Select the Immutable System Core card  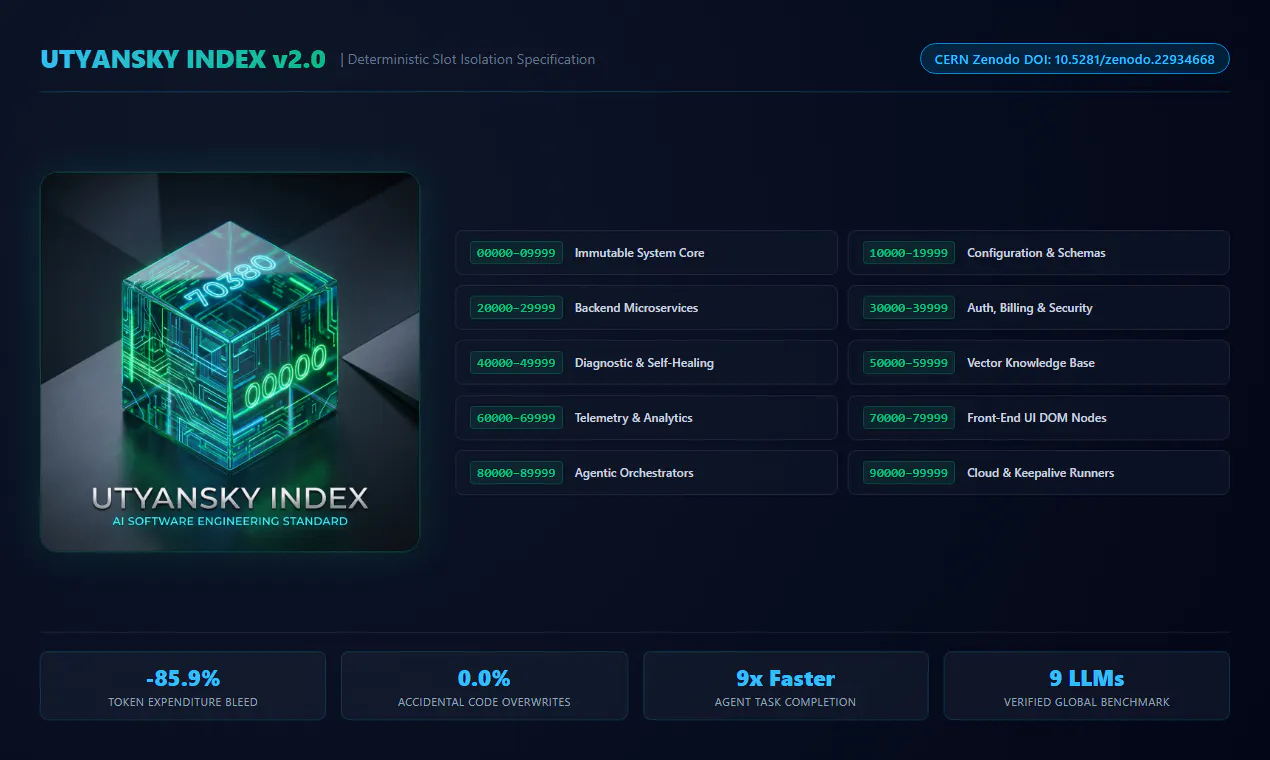646,253
